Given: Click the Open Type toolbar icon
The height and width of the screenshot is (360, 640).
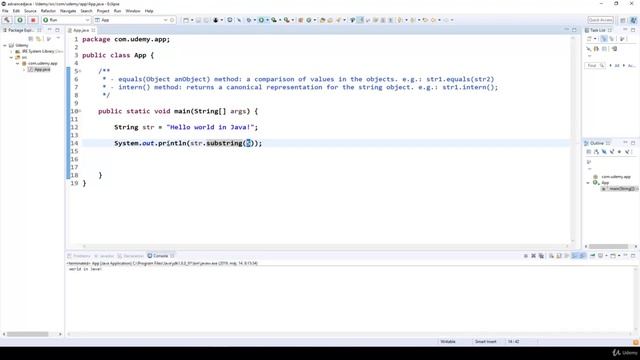Looking at the screenshot, I should coord(322,20).
